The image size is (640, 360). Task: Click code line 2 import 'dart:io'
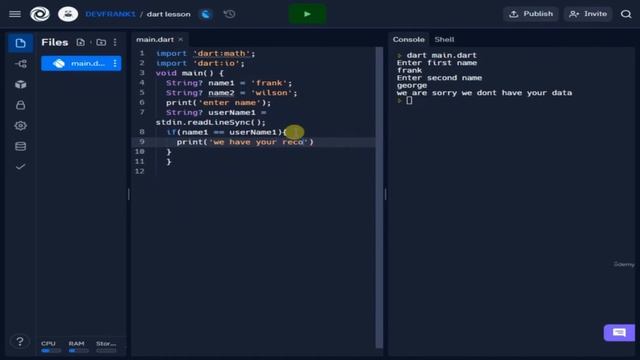(x=200, y=63)
